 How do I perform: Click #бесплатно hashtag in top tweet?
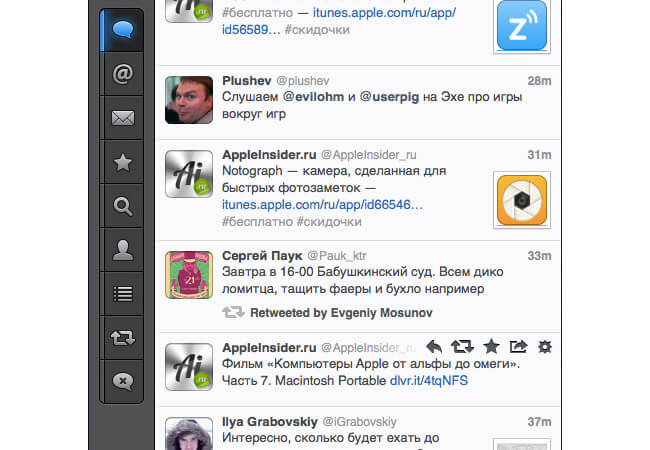257,13
